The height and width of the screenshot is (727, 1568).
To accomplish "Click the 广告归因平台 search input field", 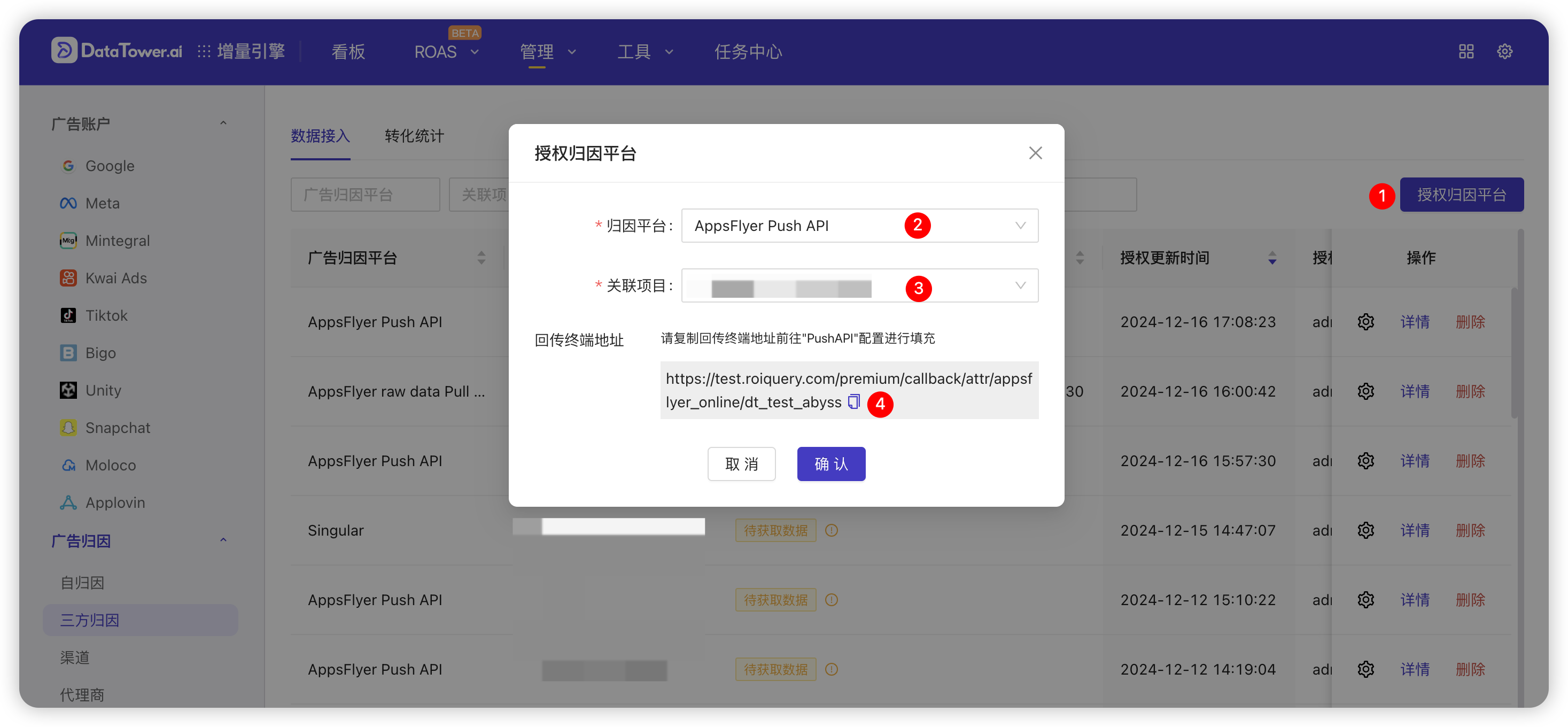I will (x=364, y=194).
